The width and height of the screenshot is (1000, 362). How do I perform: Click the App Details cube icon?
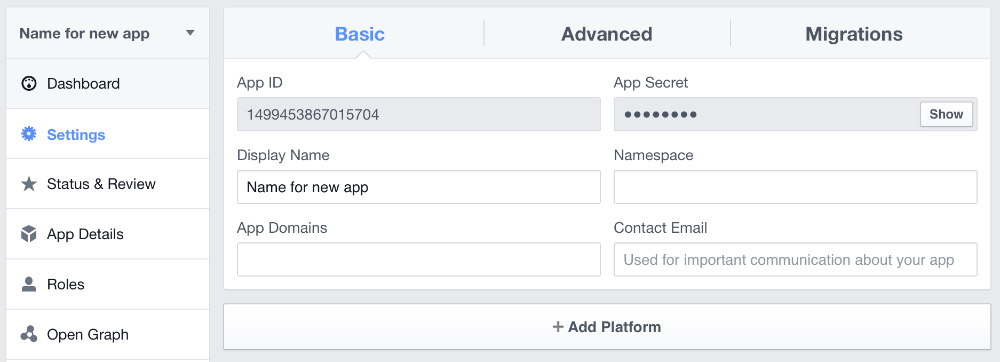(29, 234)
